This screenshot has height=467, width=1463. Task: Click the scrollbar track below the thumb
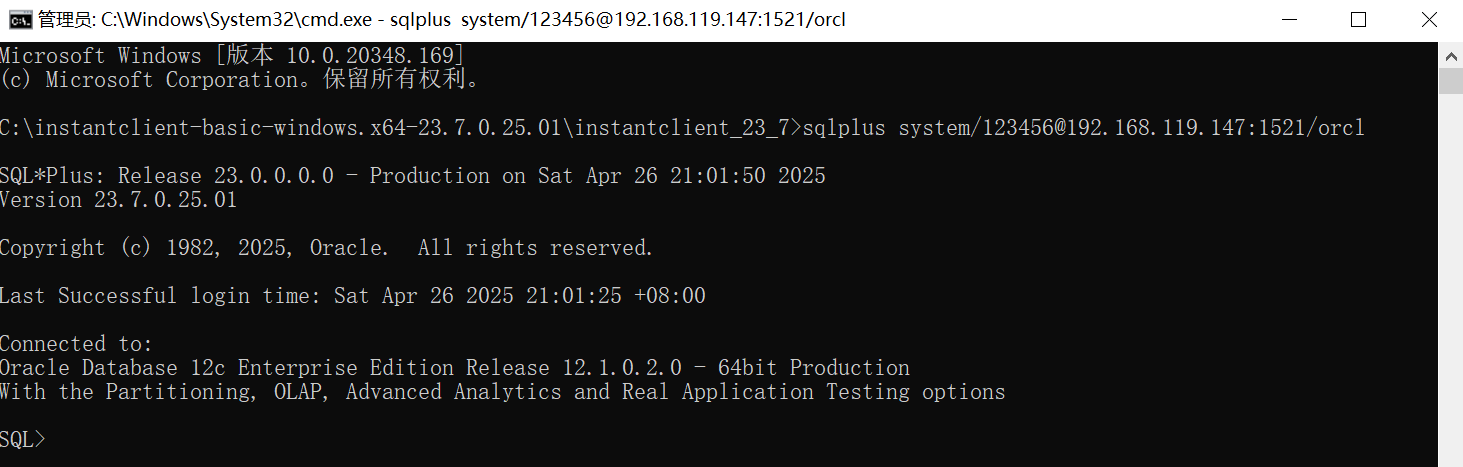[1451, 280]
